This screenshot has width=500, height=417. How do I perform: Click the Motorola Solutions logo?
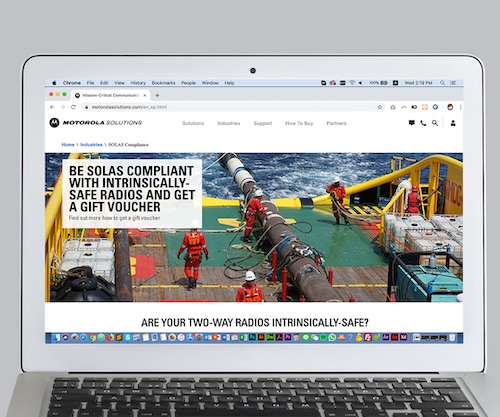click(96, 123)
